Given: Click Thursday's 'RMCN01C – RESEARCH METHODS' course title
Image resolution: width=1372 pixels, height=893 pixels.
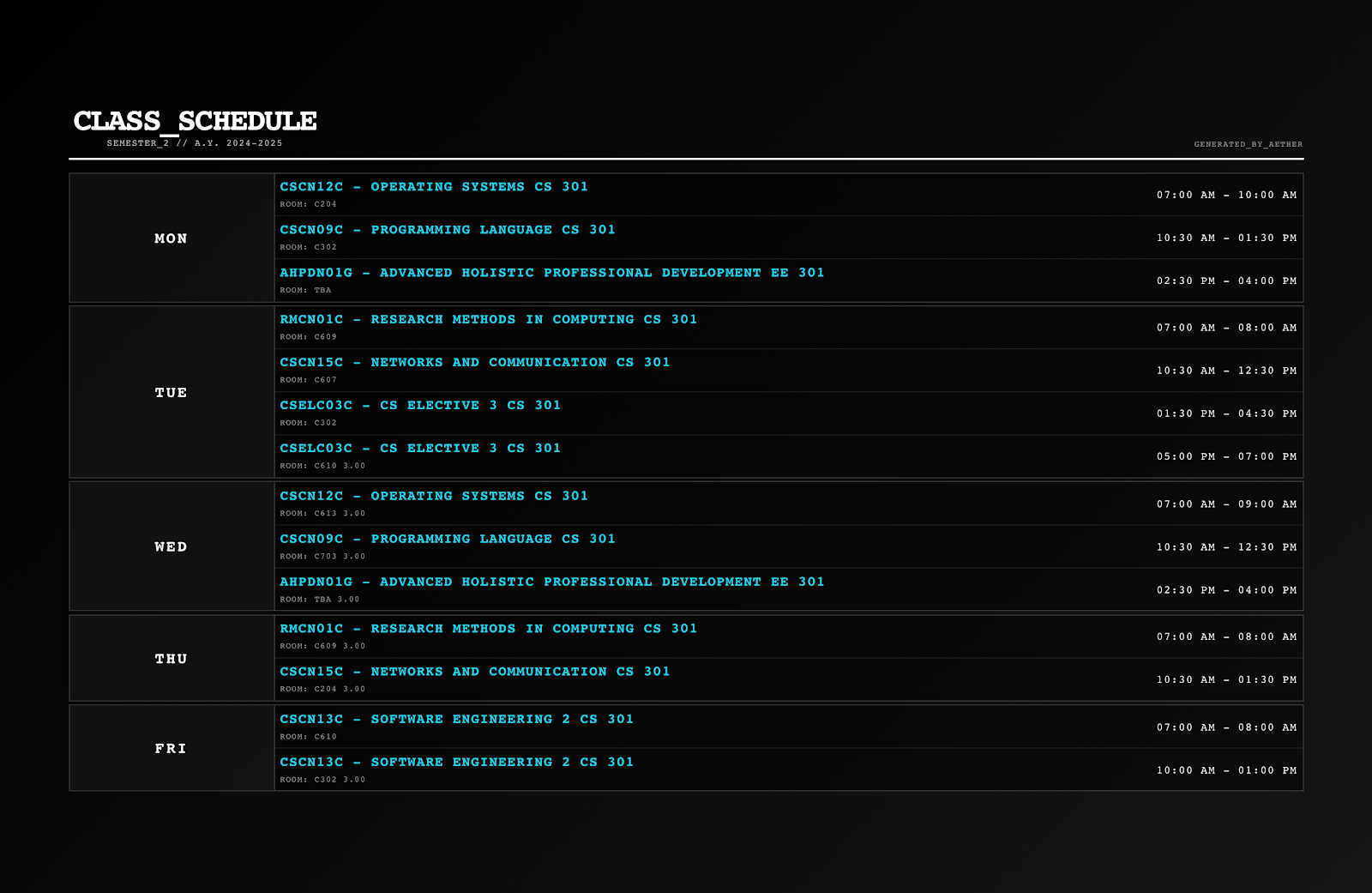Looking at the screenshot, I should [x=489, y=629].
